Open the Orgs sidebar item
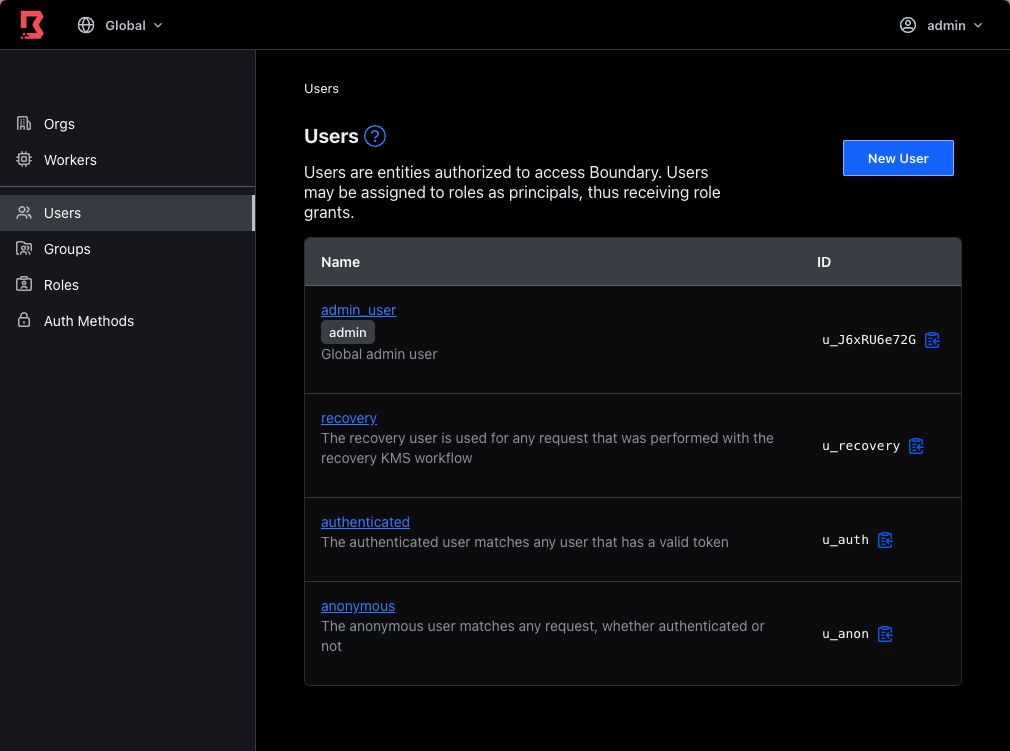The height and width of the screenshot is (751, 1010). tap(128, 124)
